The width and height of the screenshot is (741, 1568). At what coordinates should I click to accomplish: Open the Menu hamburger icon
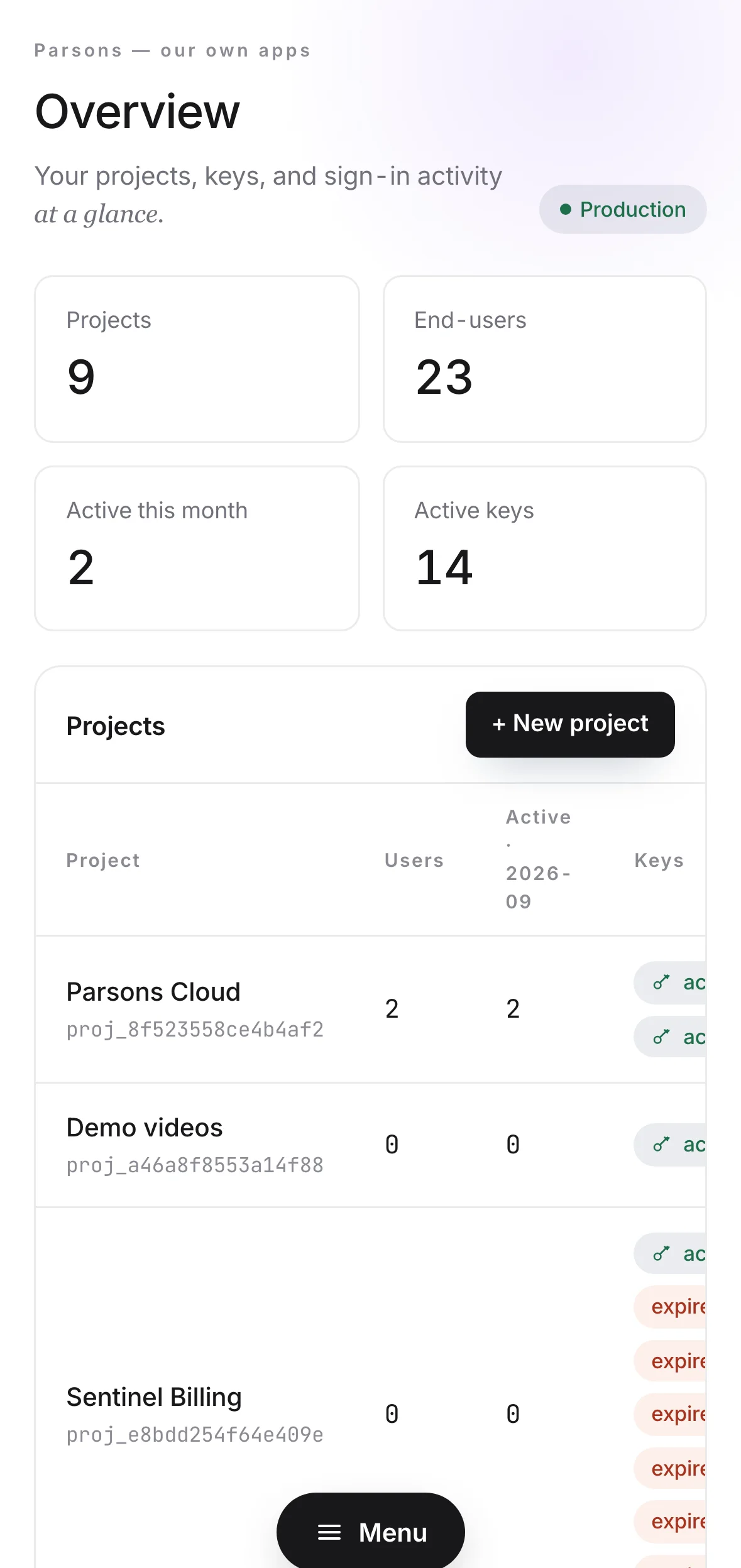click(329, 1532)
